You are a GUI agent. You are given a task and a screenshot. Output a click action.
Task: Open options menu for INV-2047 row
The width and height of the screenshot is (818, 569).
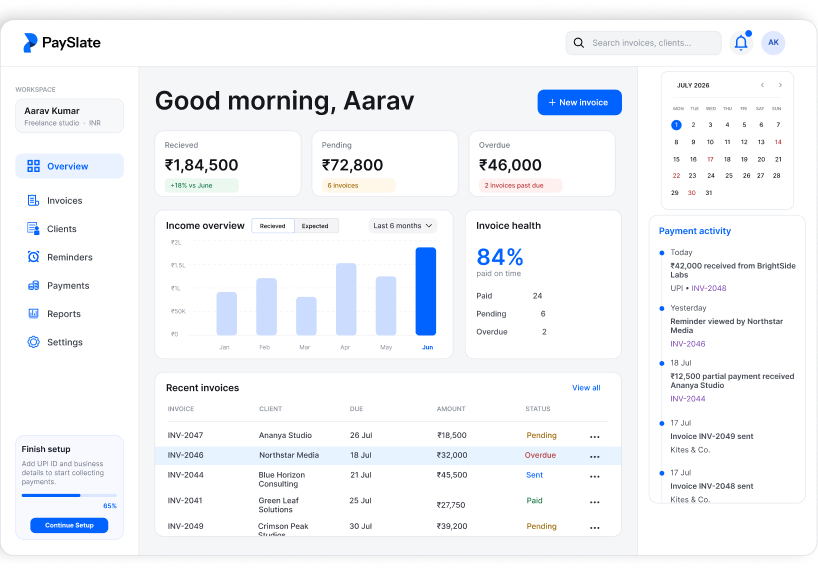pyautogui.click(x=595, y=437)
